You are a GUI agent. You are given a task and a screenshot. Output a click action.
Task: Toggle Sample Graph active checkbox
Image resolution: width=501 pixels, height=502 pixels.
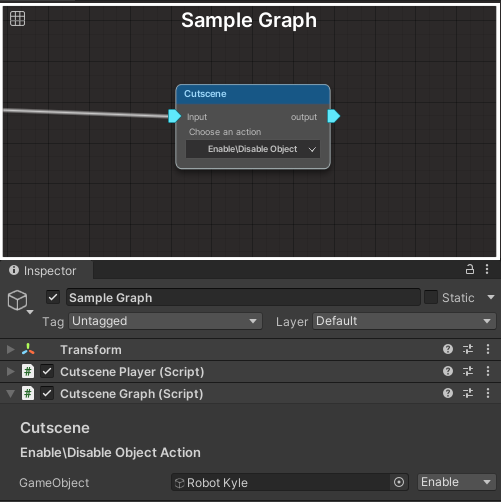click(53, 297)
